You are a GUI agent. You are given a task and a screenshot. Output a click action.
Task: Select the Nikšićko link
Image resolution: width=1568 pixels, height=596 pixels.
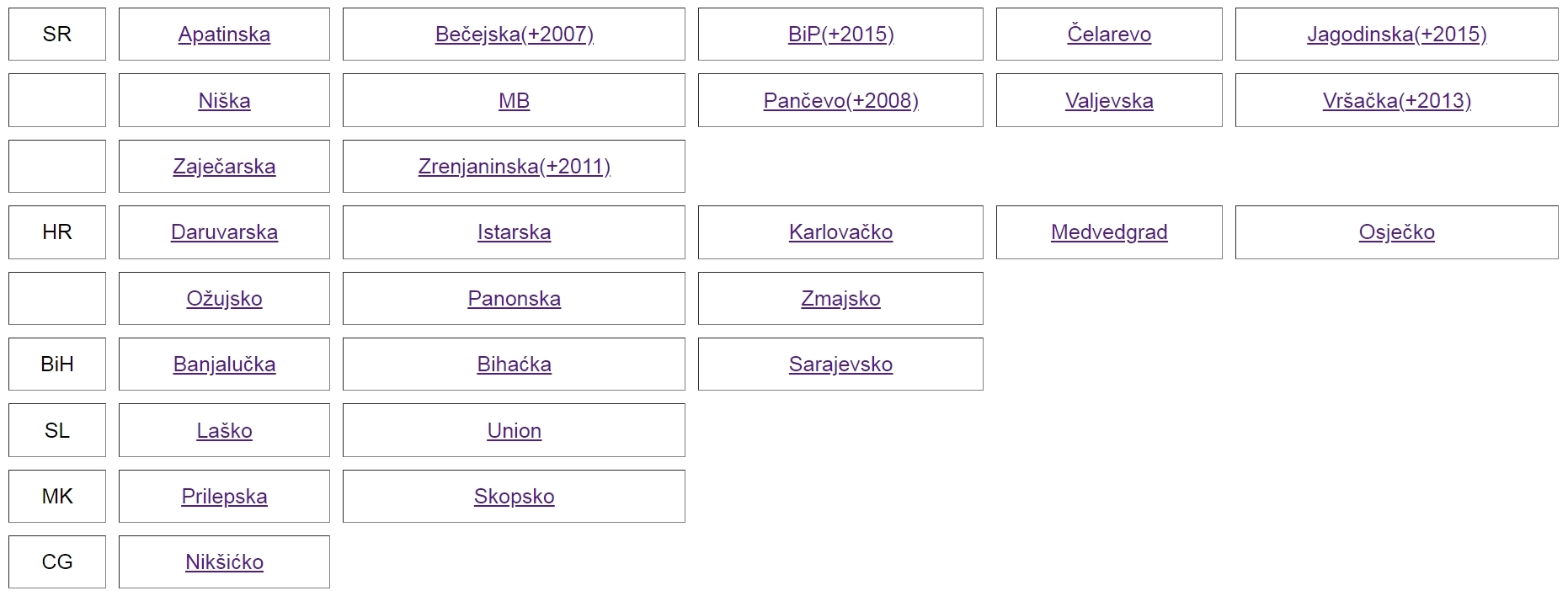pos(224,562)
